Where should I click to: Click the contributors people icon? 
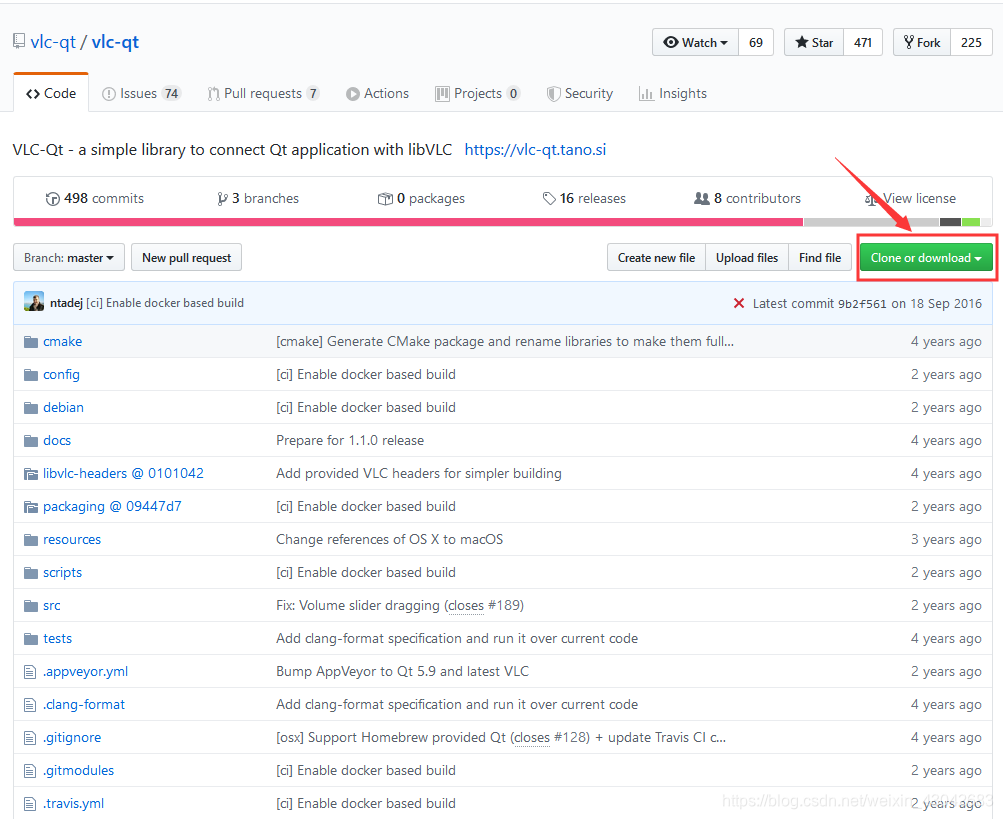click(702, 198)
